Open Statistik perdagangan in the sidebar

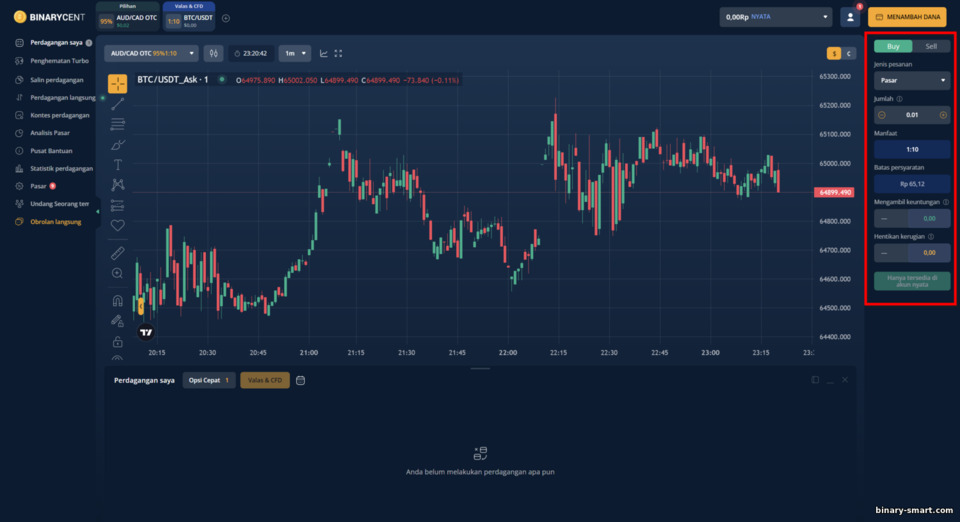[61, 168]
